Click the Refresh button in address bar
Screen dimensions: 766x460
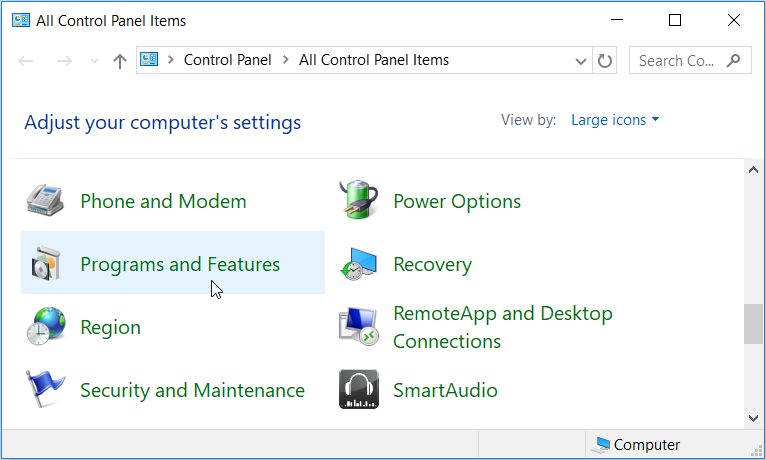605,61
